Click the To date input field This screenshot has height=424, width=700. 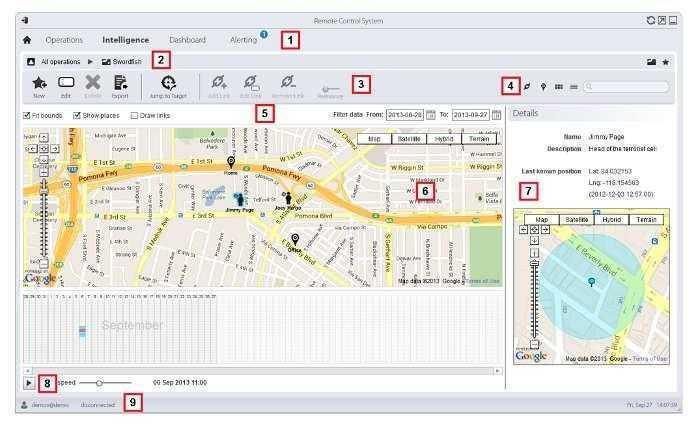(471, 115)
